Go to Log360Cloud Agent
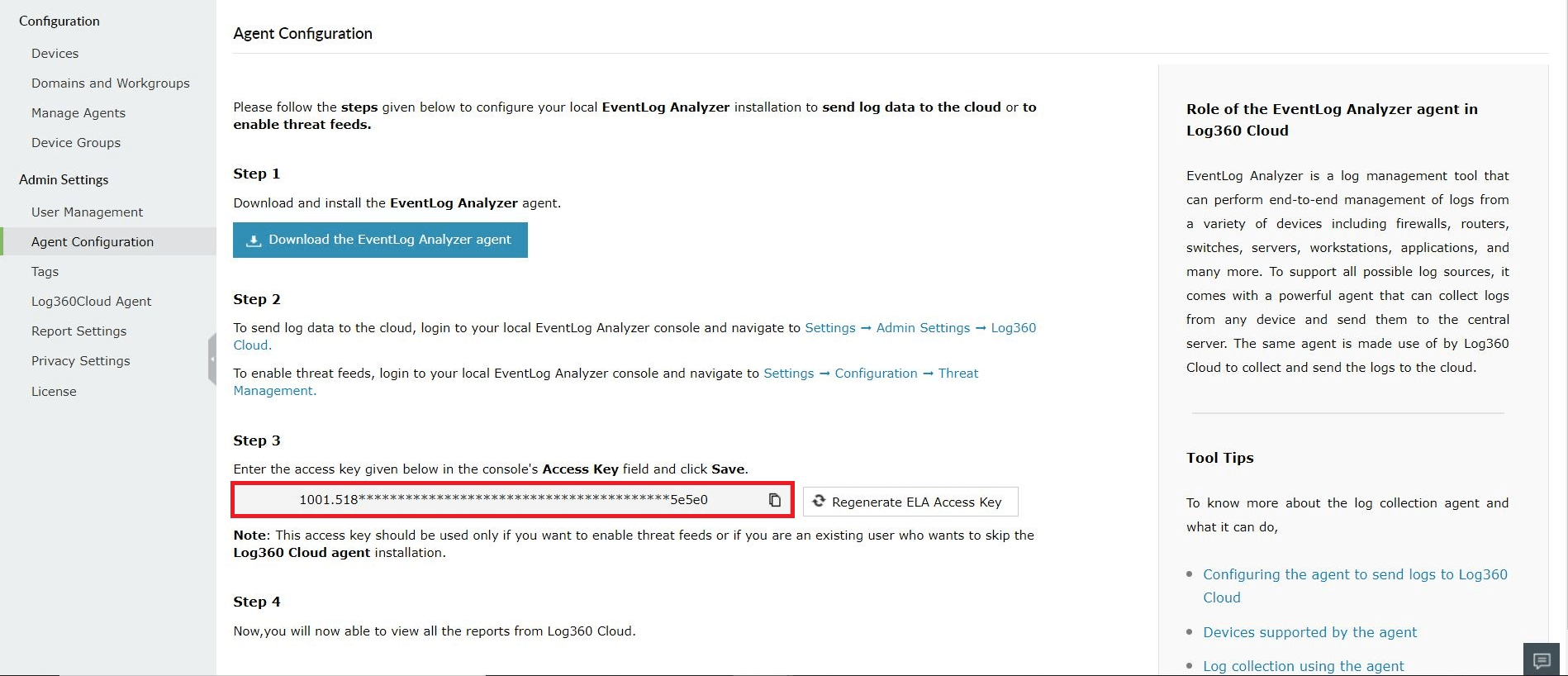The width and height of the screenshot is (1568, 676). tap(91, 301)
